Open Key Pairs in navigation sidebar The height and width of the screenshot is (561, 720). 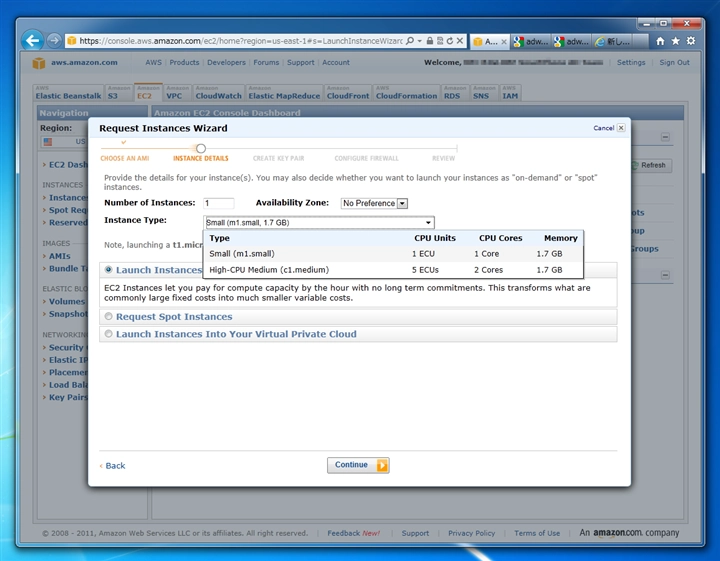click(68, 397)
